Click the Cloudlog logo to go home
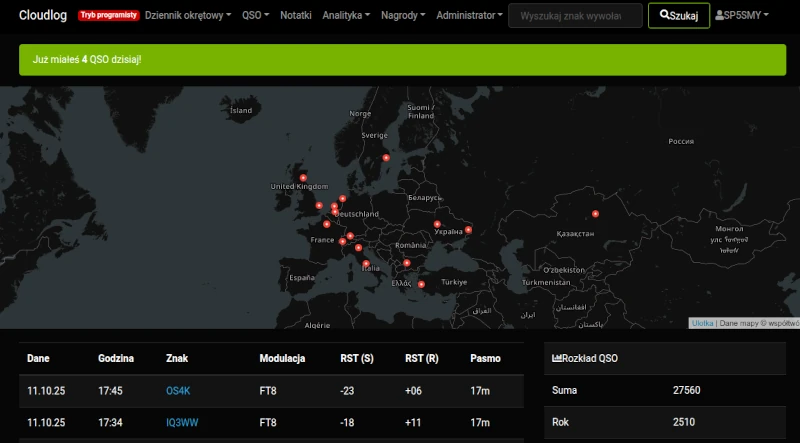This screenshot has width=800, height=443. tap(44, 16)
